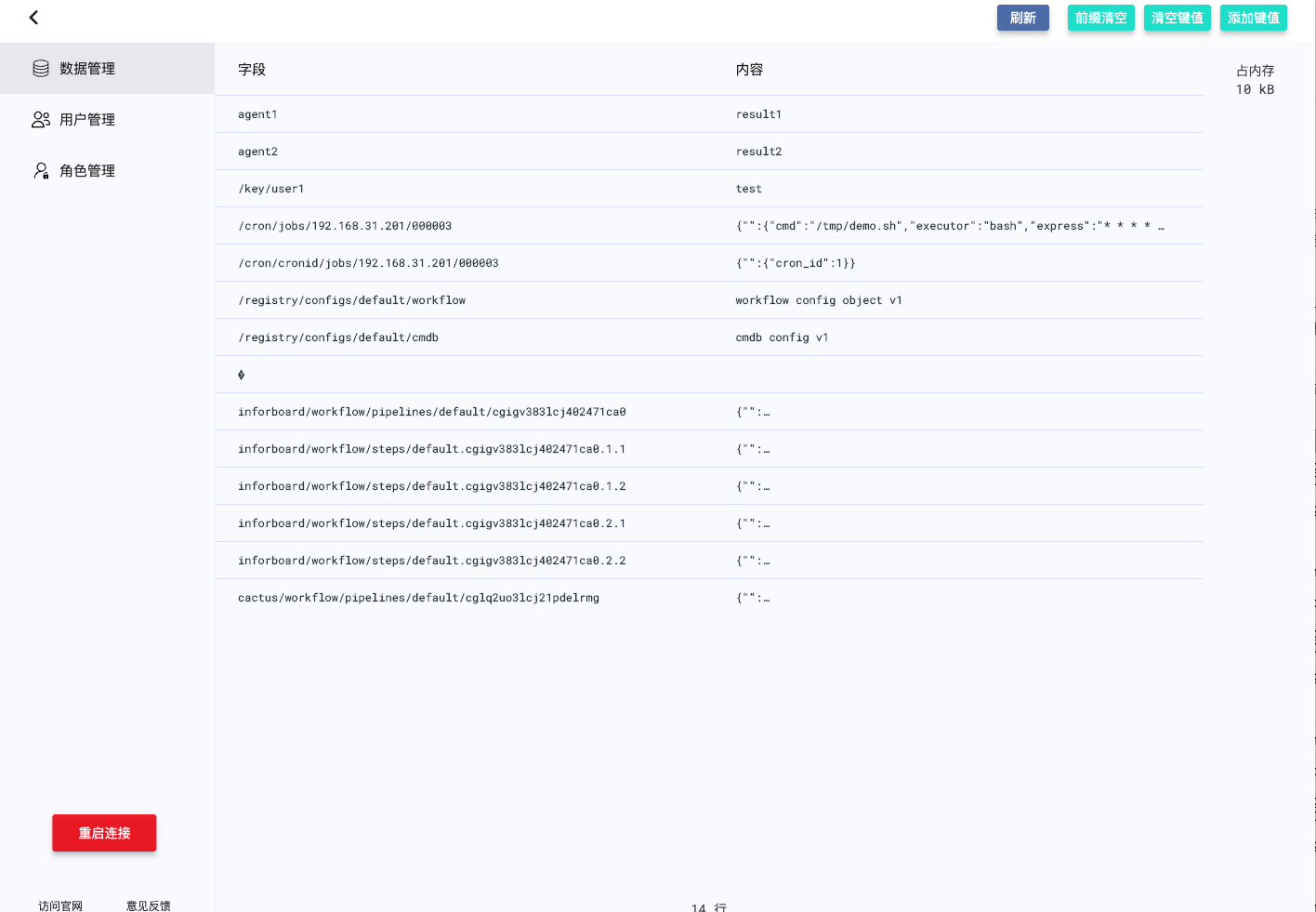
Task: Click the result1 value cell
Action: [758, 114]
